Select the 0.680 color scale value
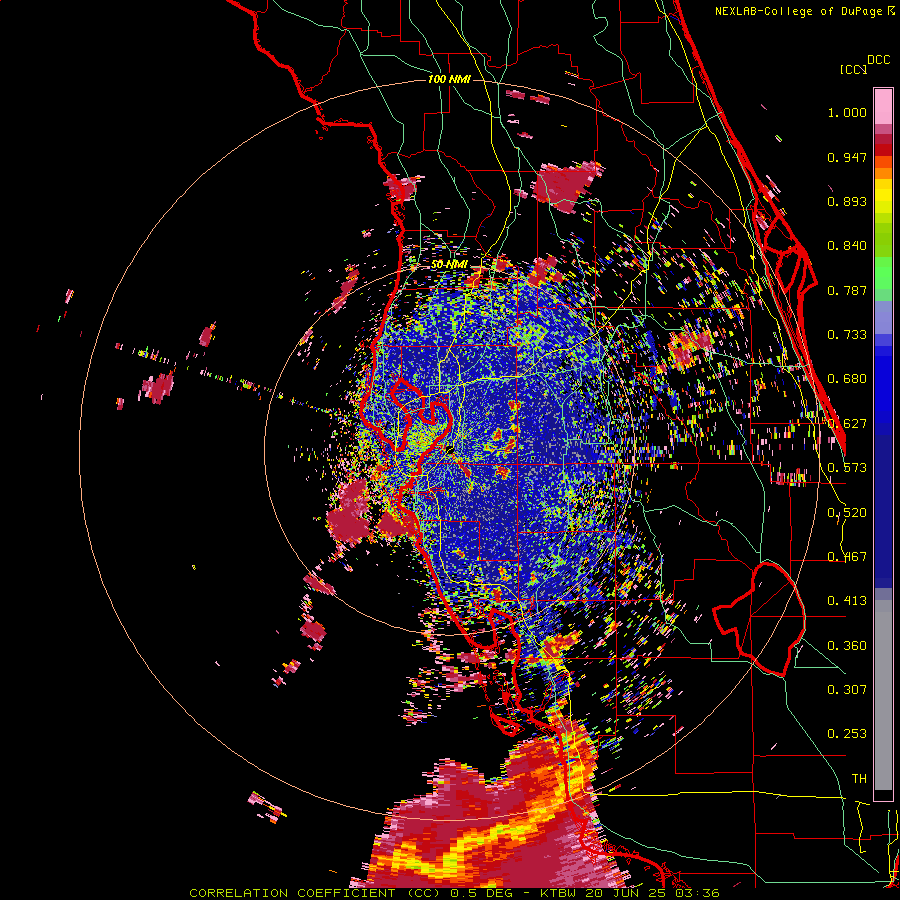This screenshot has width=900, height=900. pos(847,379)
